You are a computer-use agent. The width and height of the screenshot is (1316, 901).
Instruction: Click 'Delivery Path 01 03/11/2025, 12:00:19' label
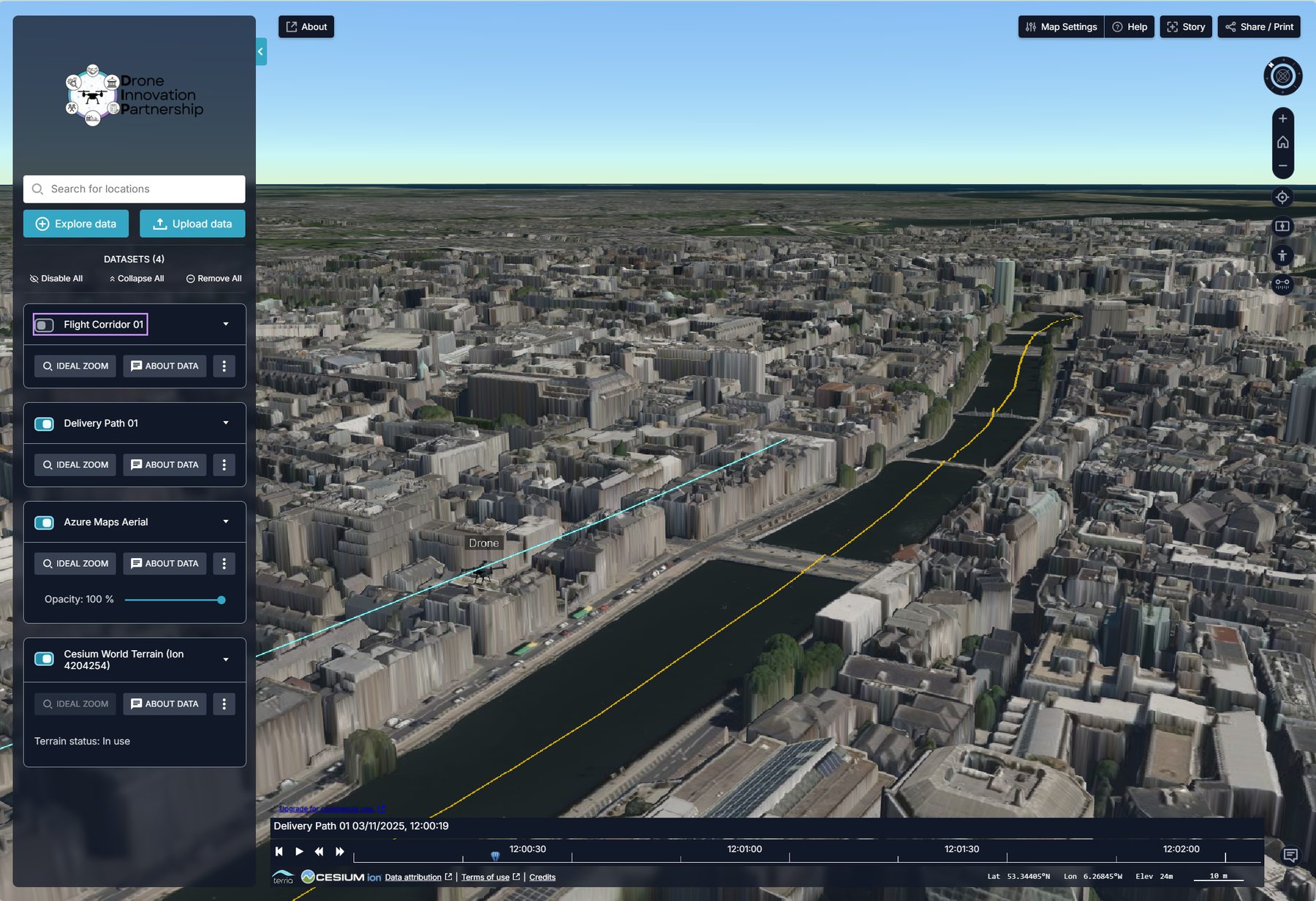click(361, 826)
